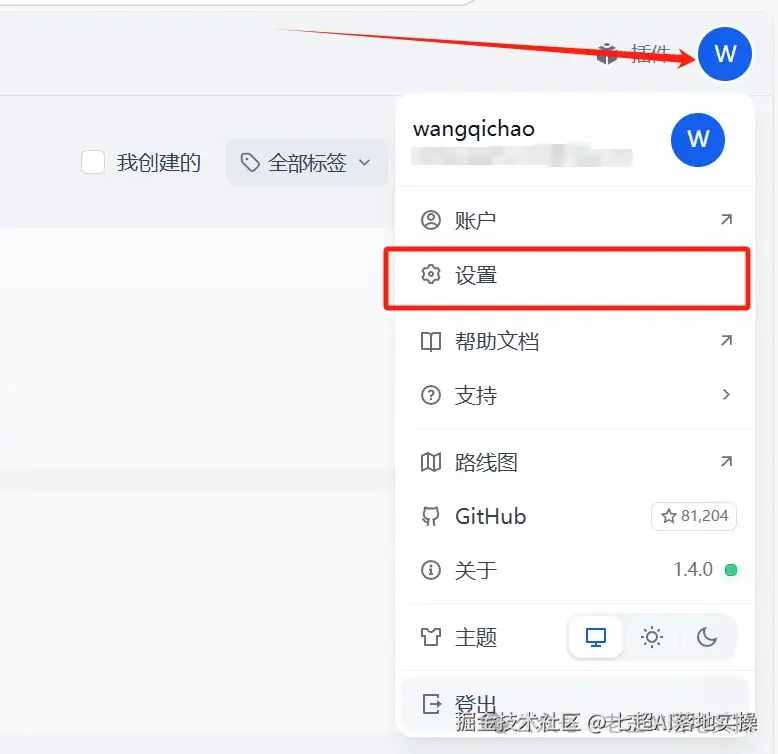Image resolution: width=778 pixels, height=754 pixels.
Task: Switch to dark moon theme
Action: tap(707, 637)
